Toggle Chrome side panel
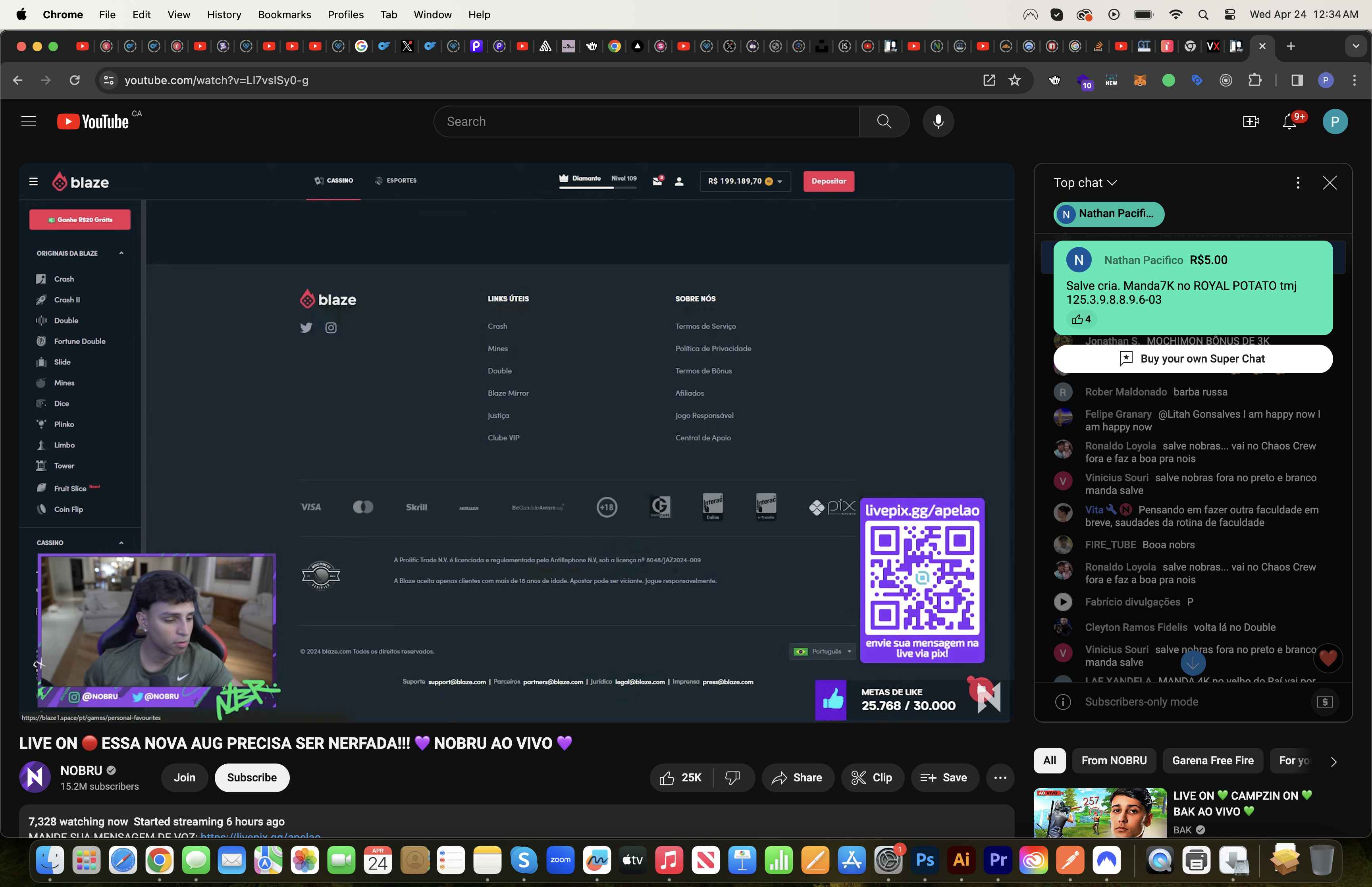The height and width of the screenshot is (887, 1372). click(1297, 80)
